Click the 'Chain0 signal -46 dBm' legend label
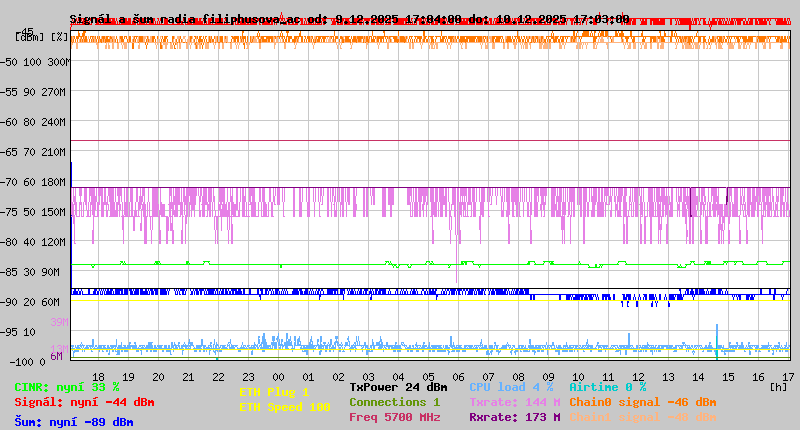This screenshot has width=800, height=430. pyautogui.click(x=643, y=402)
